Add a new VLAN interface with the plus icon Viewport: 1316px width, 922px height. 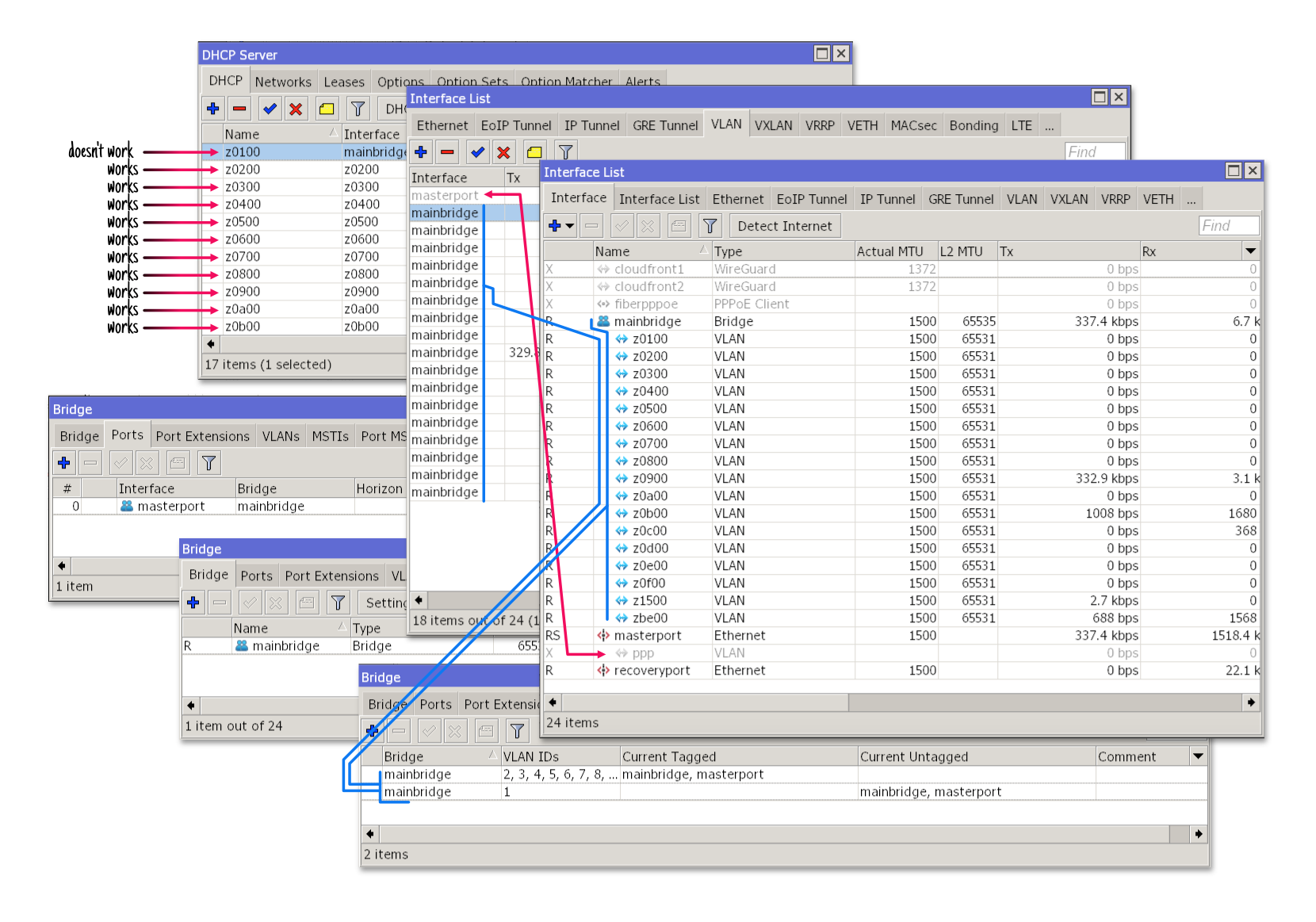point(421,151)
